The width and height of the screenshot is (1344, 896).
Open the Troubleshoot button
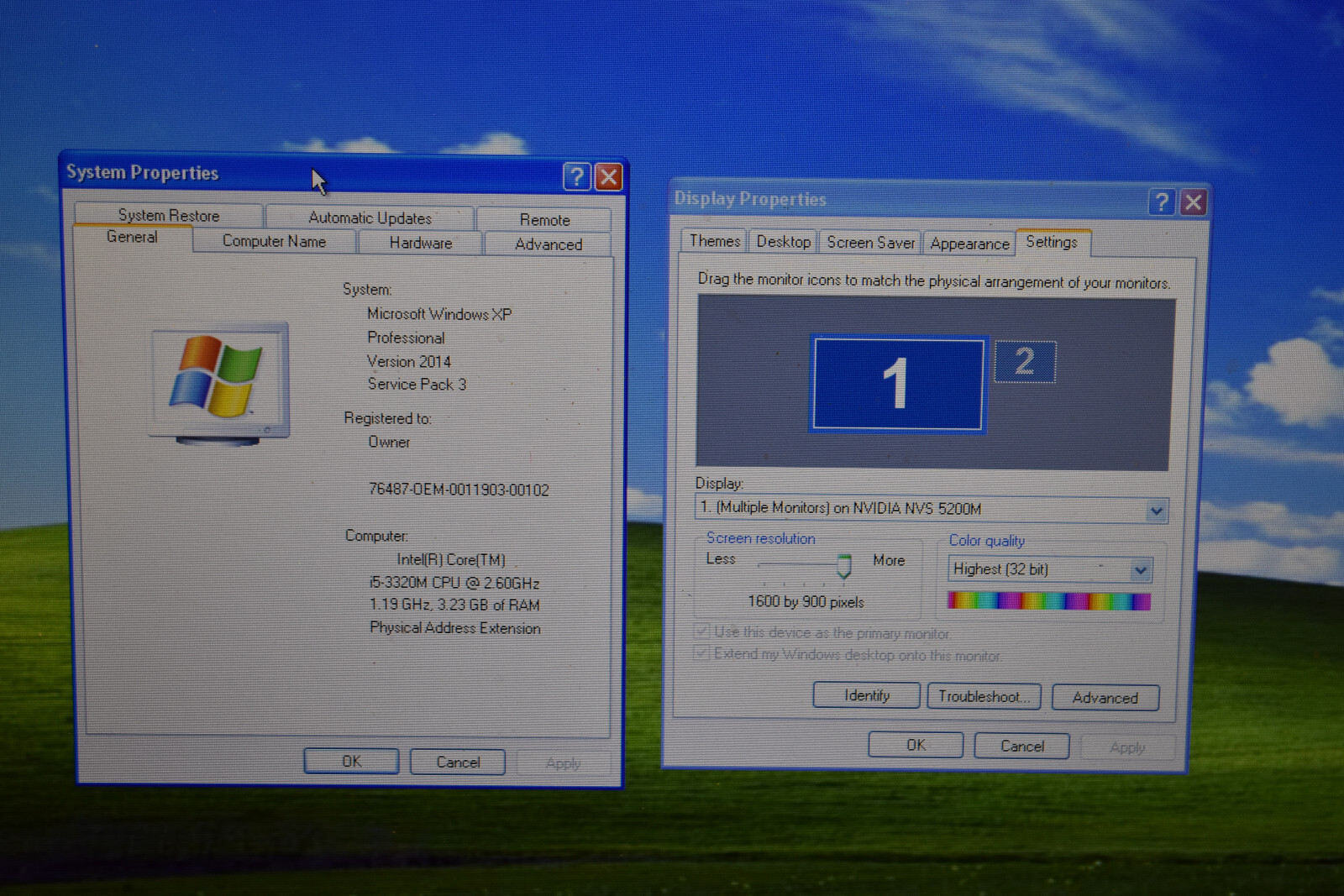pyautogui.click(x=984, y=696)
